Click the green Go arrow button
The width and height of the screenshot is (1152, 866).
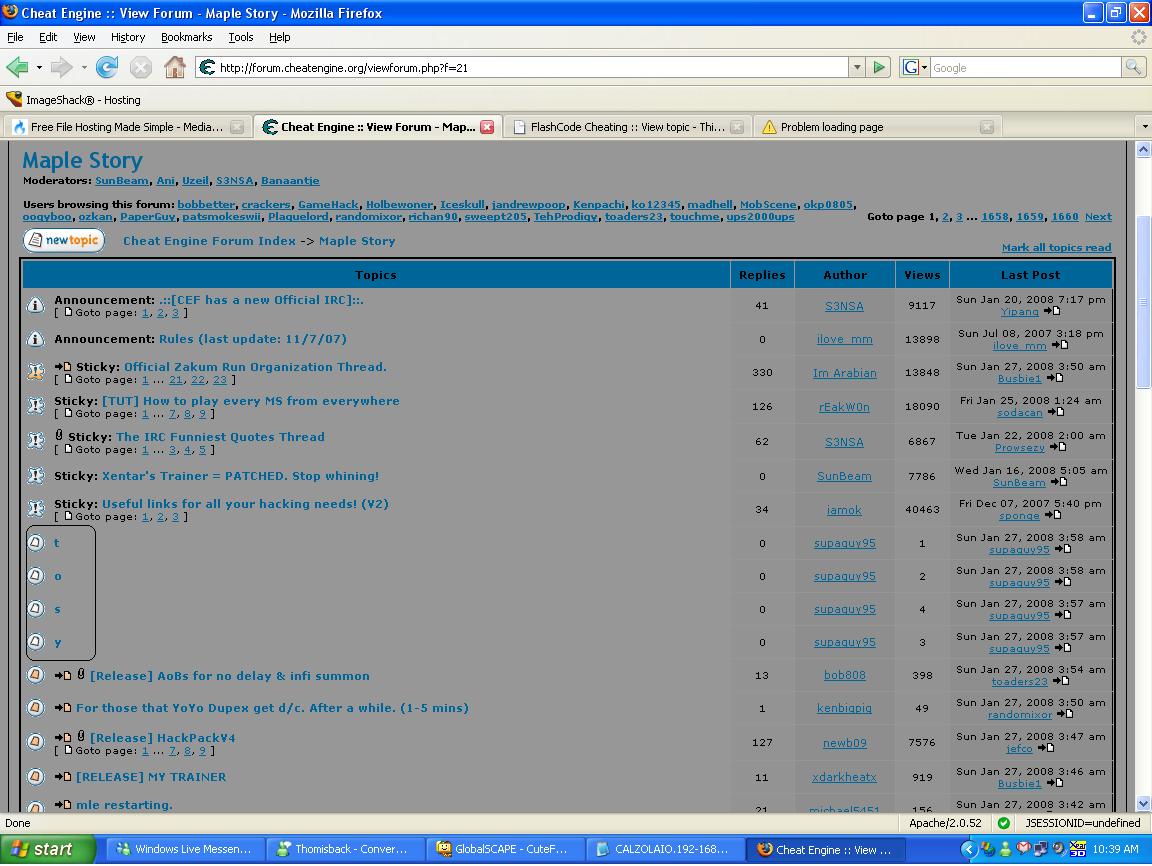tap(879, 68)
